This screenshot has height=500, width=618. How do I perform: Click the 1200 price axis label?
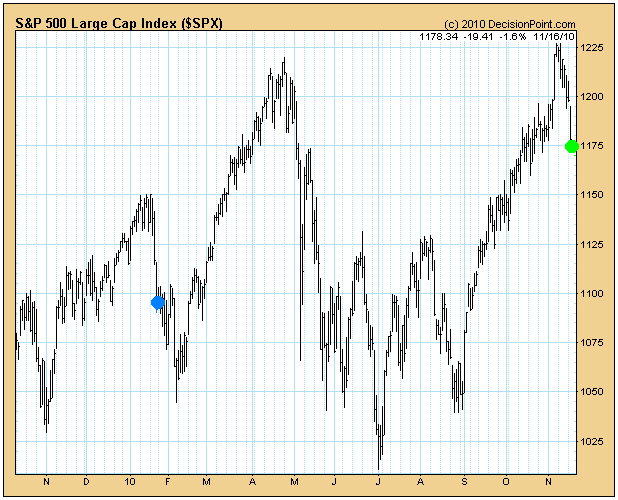[592, 97]
